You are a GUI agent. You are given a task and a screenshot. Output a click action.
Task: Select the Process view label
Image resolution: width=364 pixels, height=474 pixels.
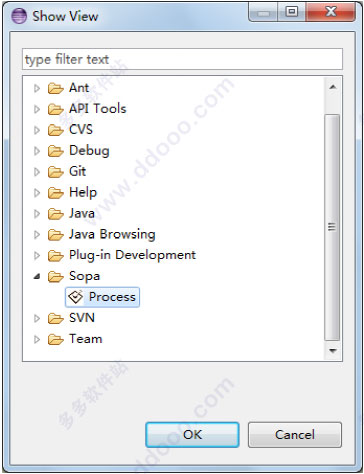pos(112,297)
